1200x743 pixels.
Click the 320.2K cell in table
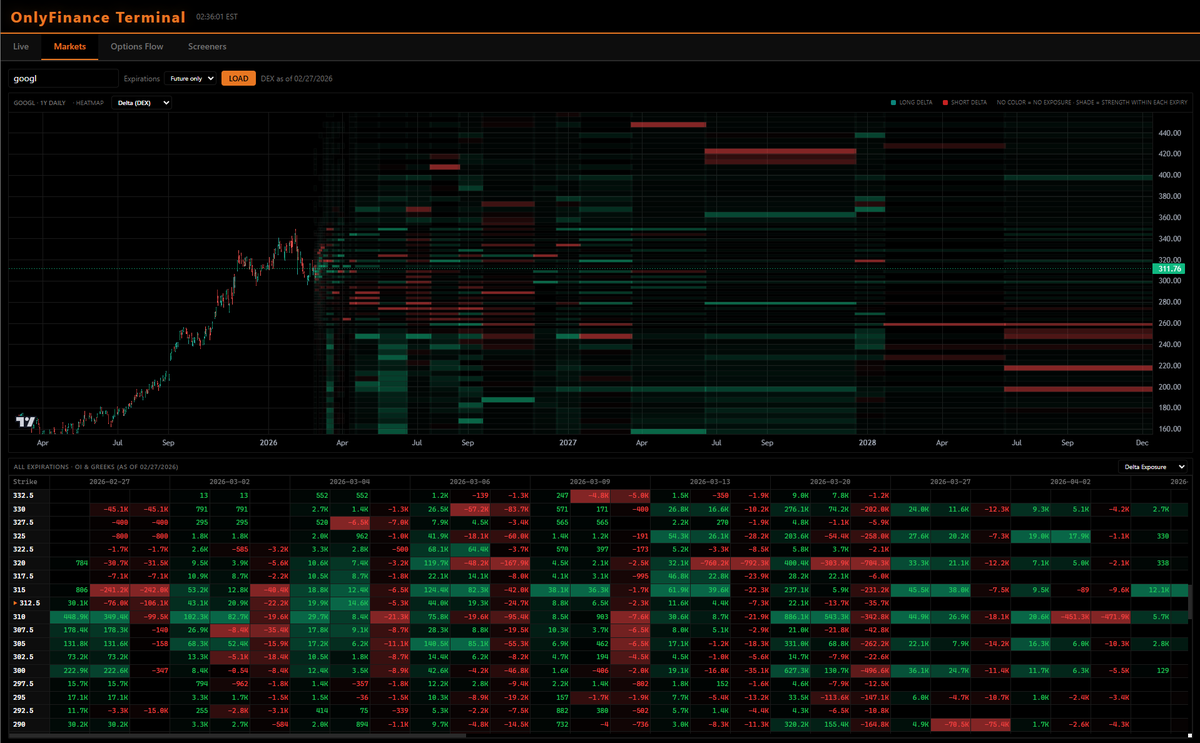point(790,725)
